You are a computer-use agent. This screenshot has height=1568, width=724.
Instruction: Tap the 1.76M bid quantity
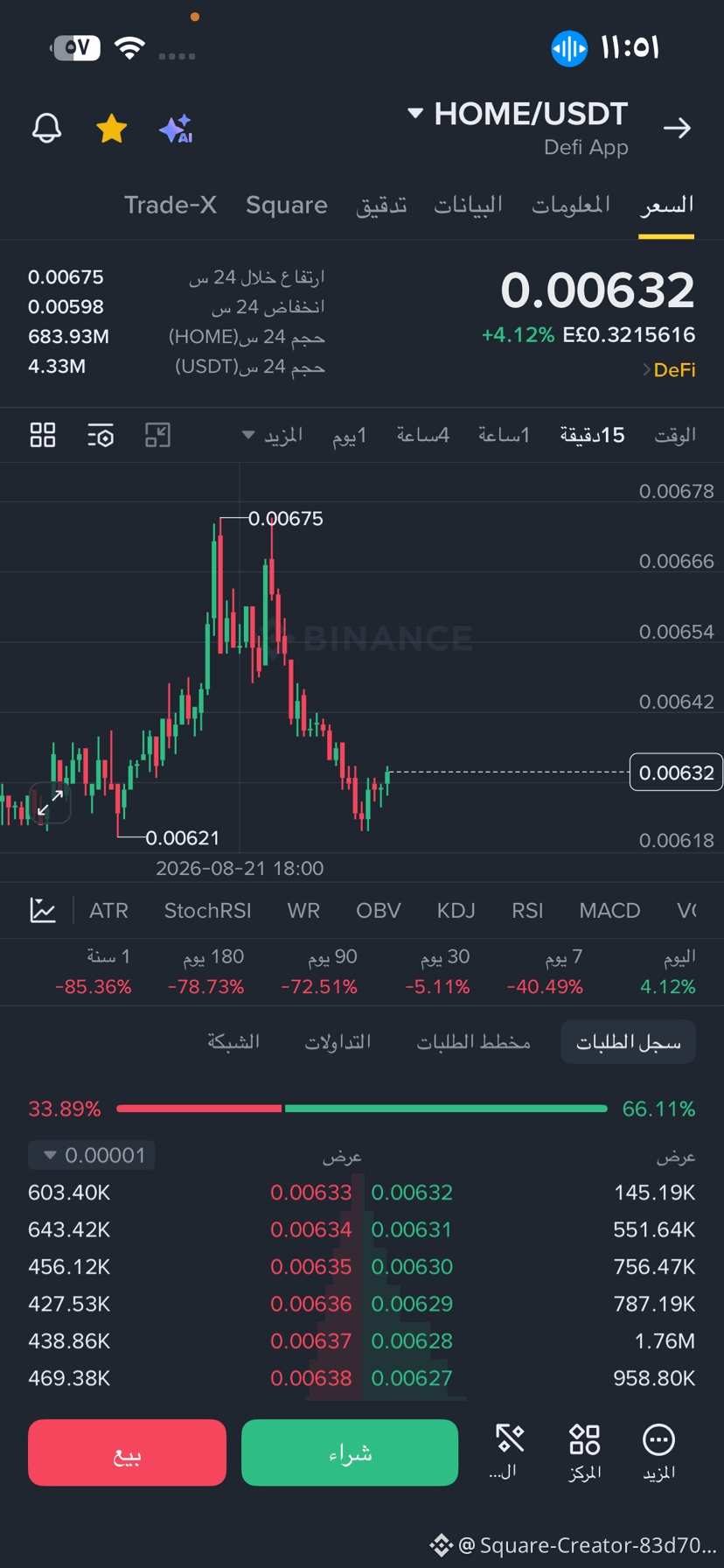tap(665, 1341)
